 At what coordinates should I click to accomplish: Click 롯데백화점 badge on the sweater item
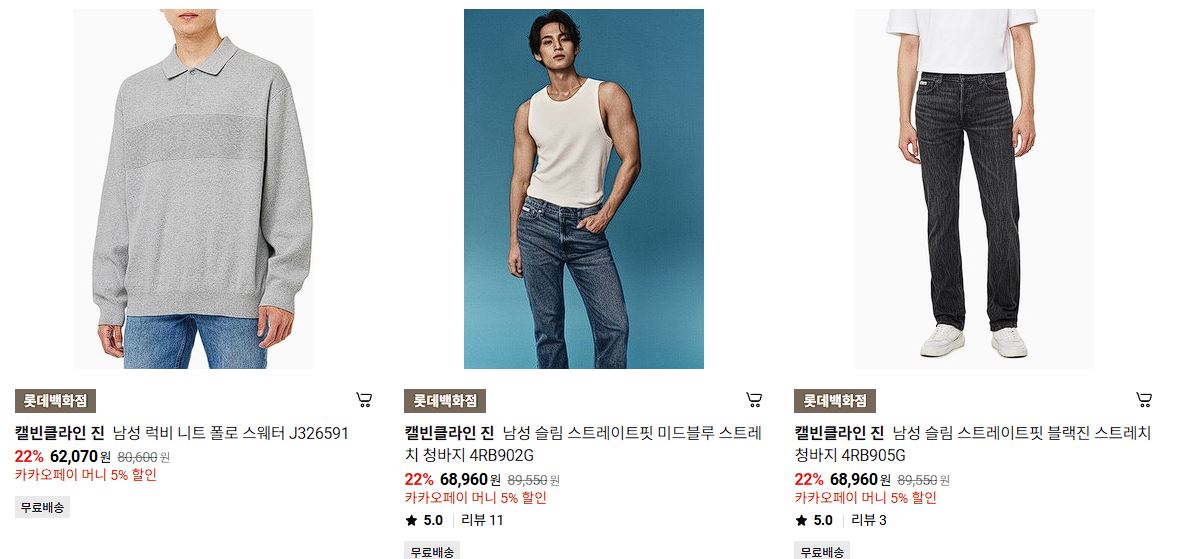coord(55,401)
